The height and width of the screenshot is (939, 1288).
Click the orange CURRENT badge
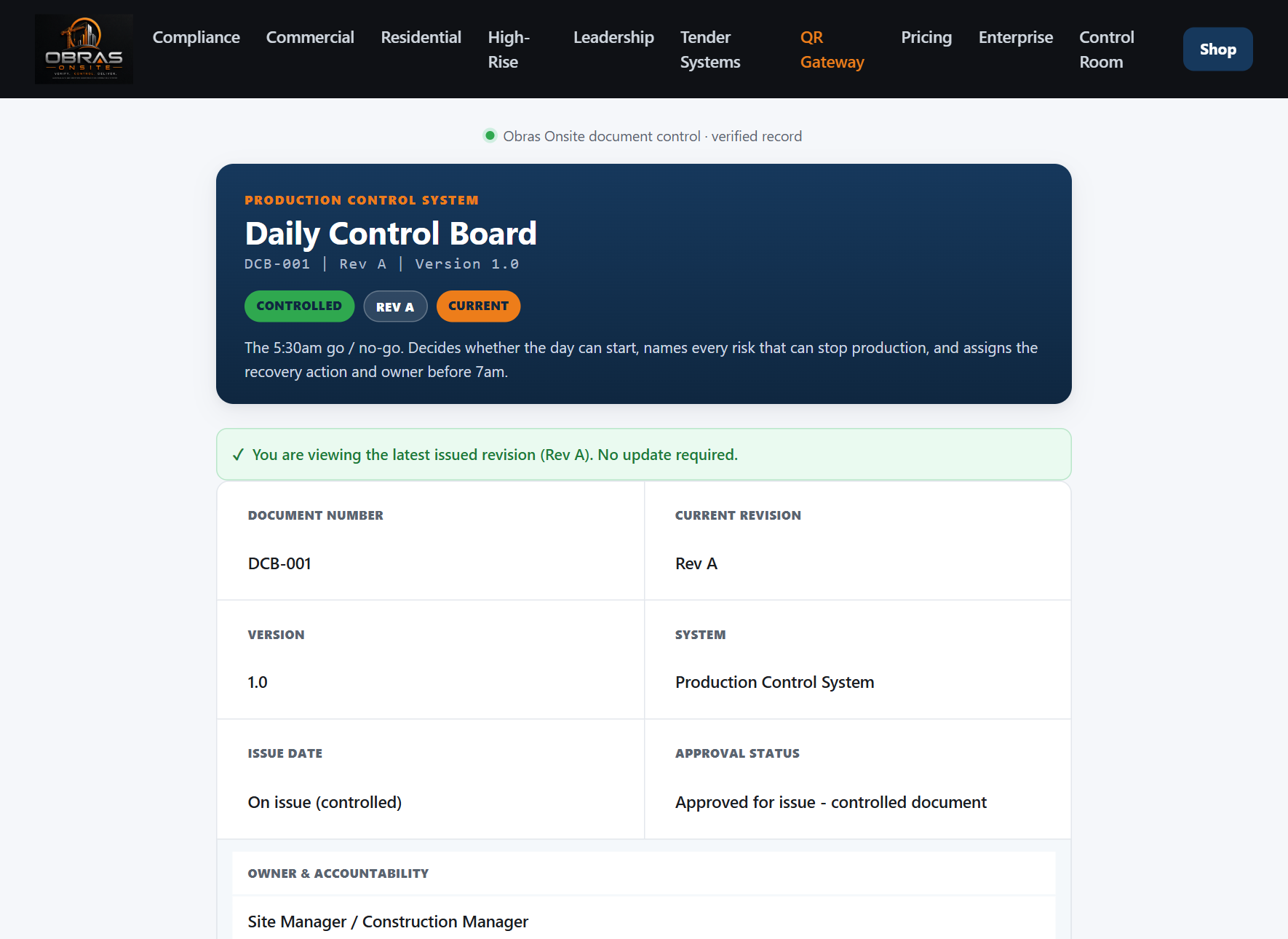[478, 306]
